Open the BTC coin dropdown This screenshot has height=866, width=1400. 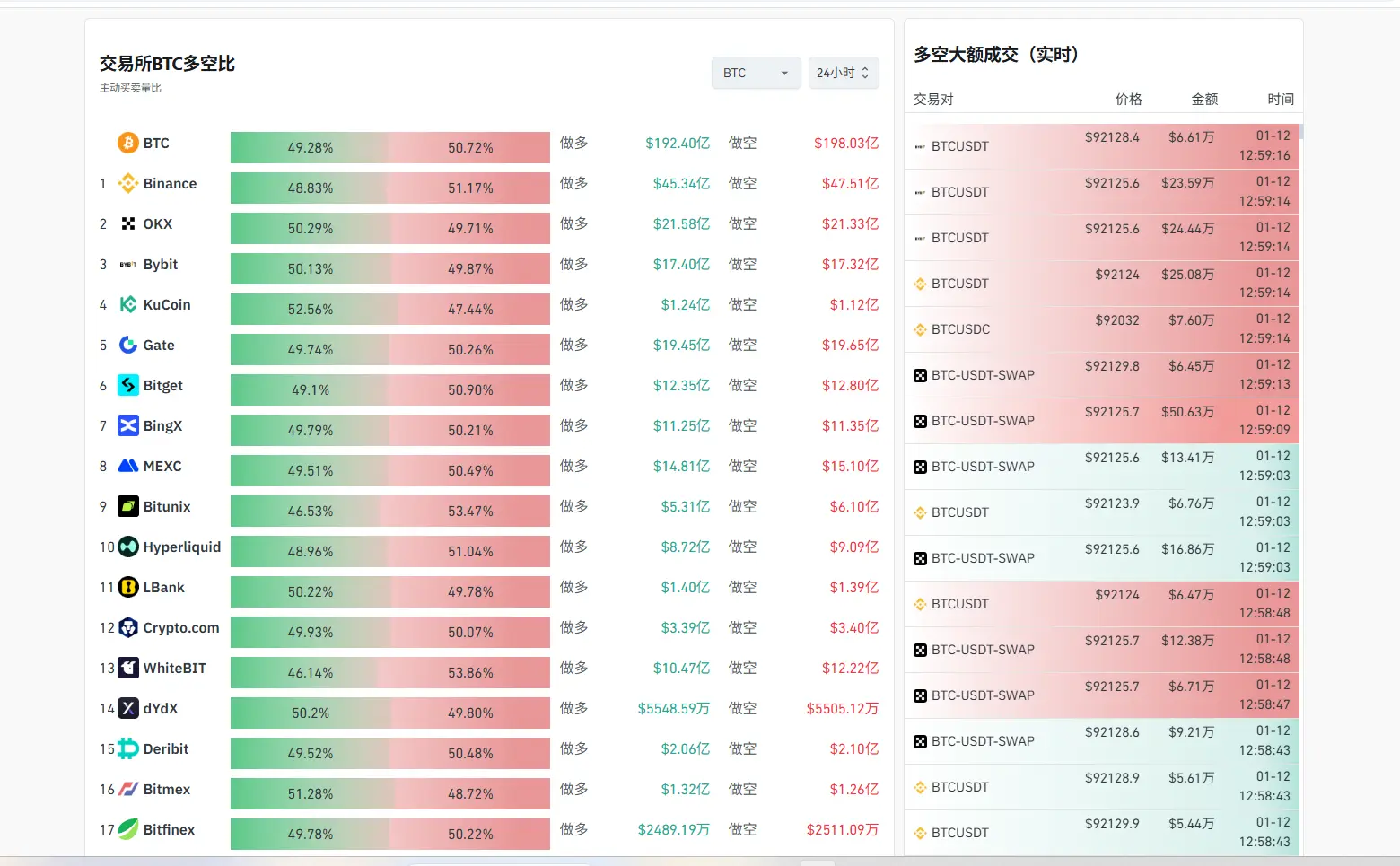(757, 73)
